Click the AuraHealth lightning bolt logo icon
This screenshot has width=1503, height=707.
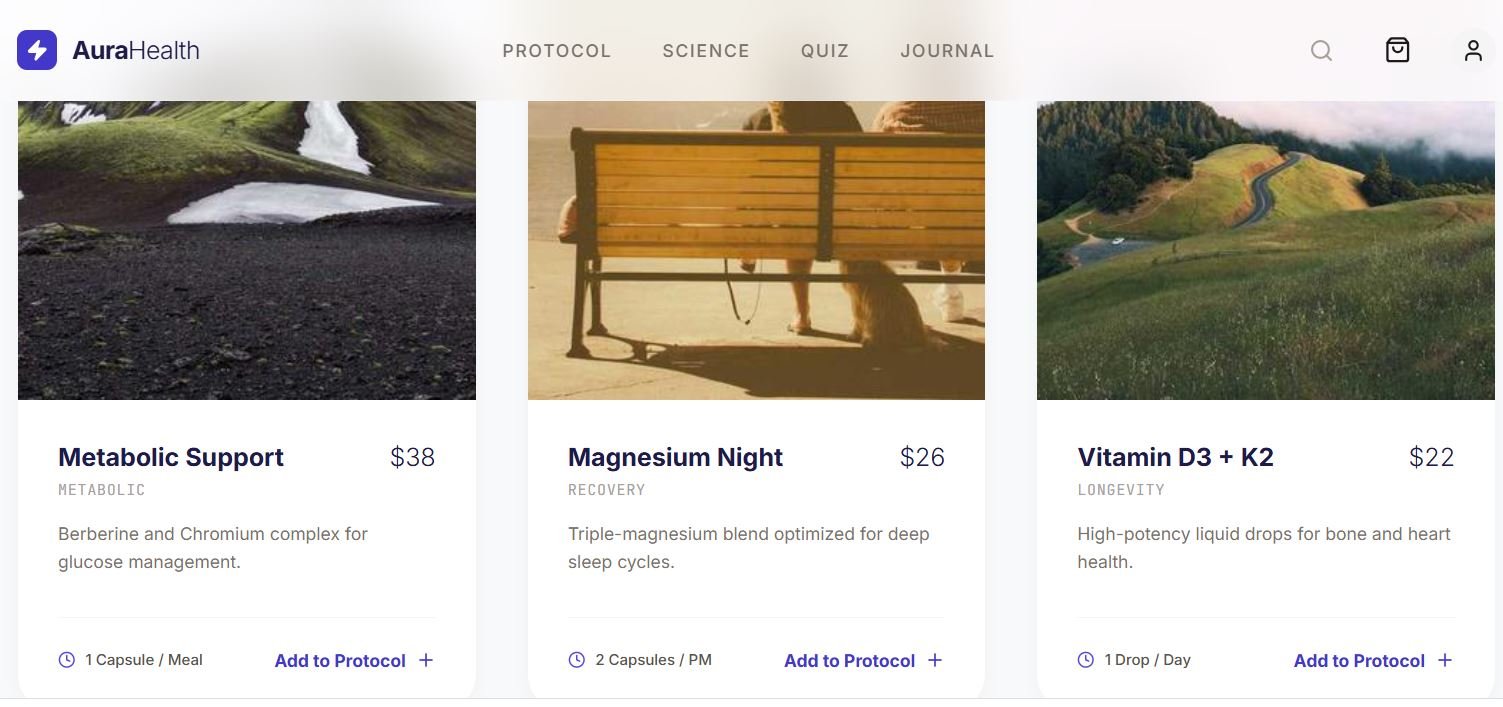pyautogui.click(x=36, y=49)
